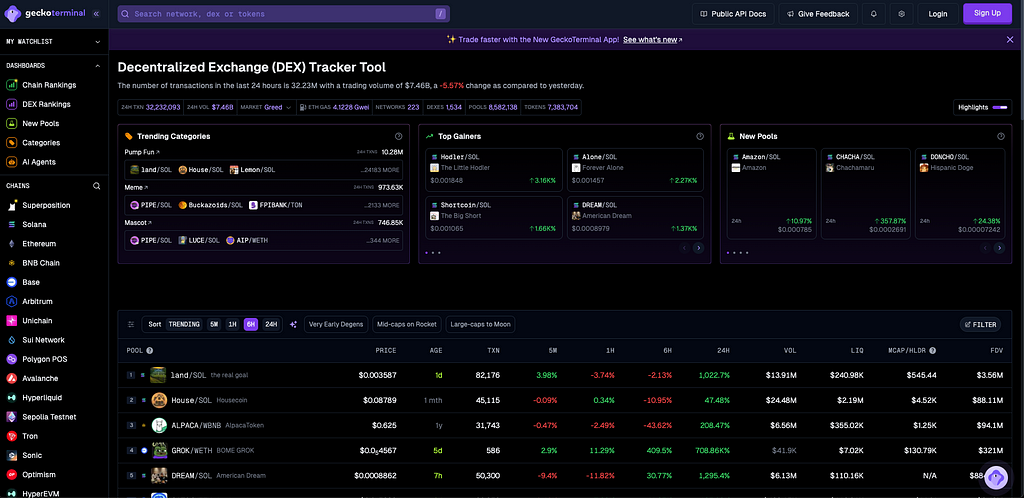Follow the See what's new link
The height and width of the screenshot is (498, 1024).
650,39
